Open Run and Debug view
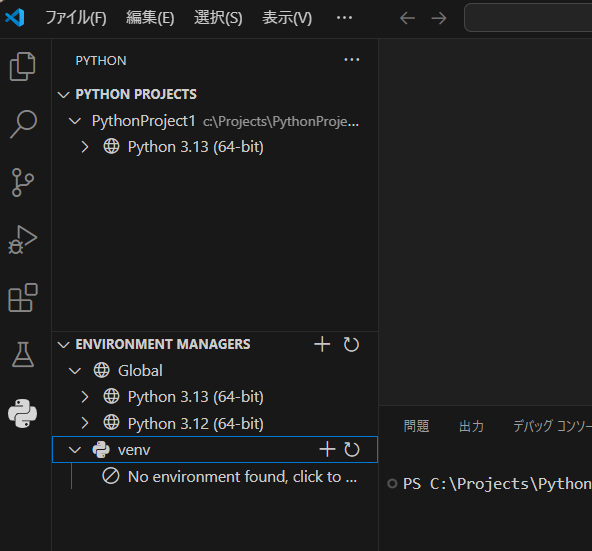Image resolution: width=592 pixels, height=551 pixels. click(x=23, y=240)
